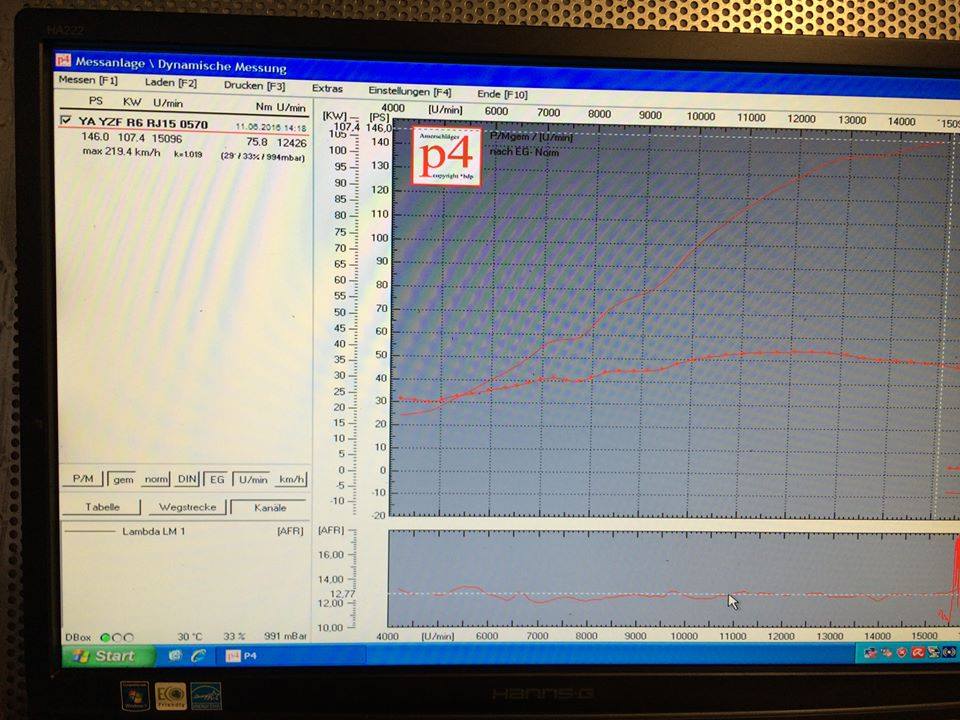Screen dimensions: 960x720
Task: Click the second quick launch icon beside Start
Action: click(197, 656)
